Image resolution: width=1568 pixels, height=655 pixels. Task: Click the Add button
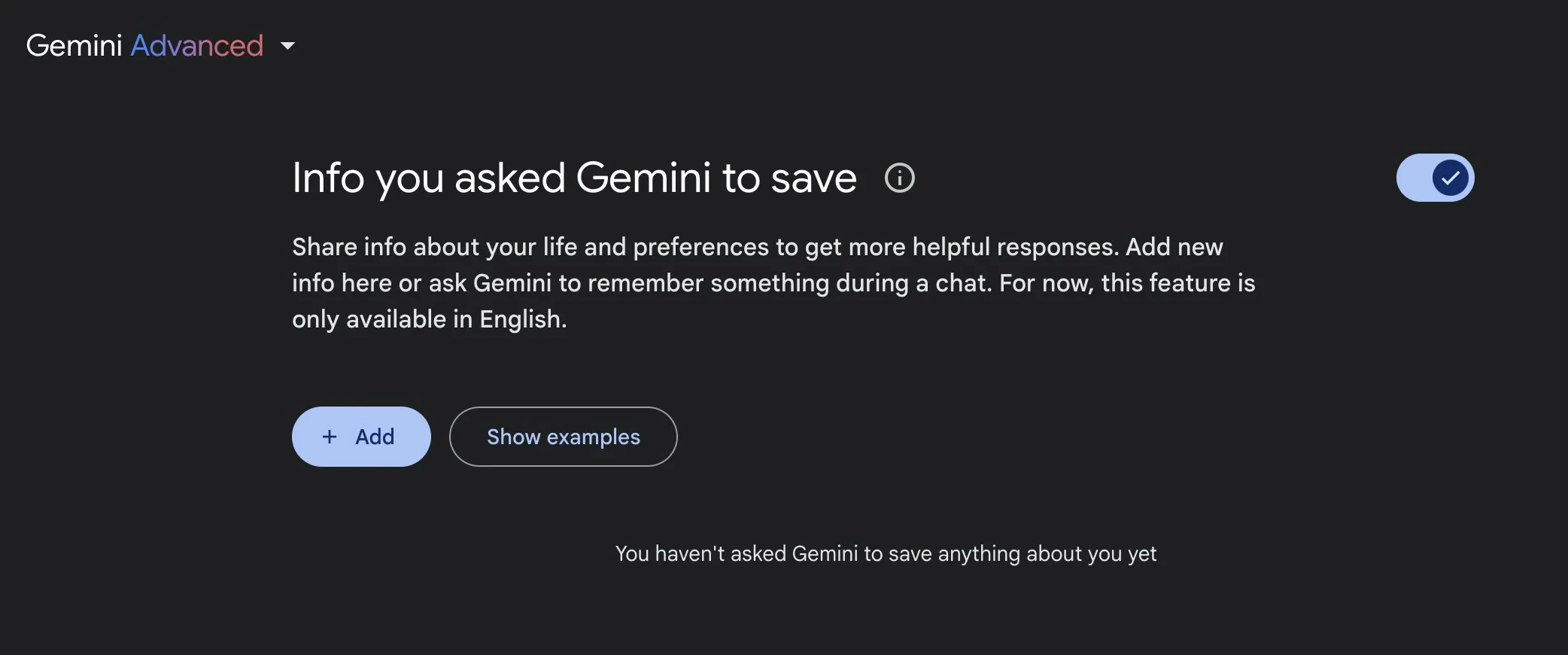(361, 437)
